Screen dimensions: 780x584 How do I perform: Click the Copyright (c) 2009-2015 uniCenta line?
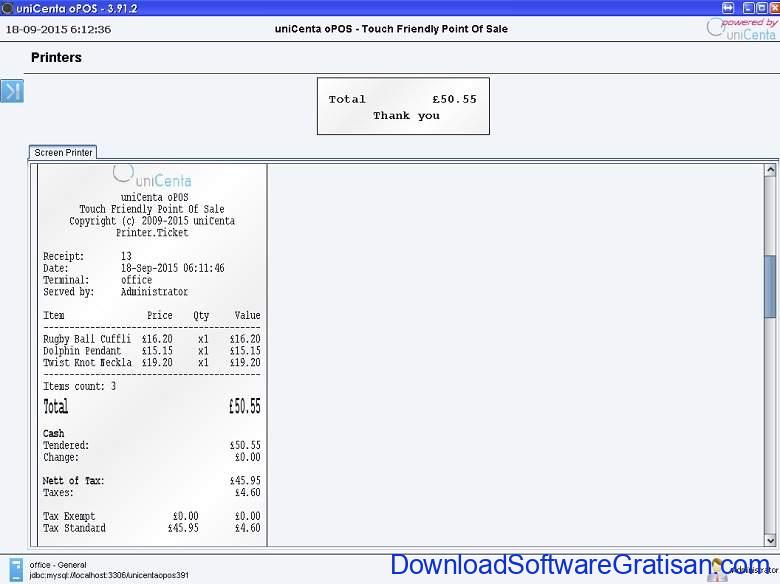pyautogui.click(x=152, y=221)
